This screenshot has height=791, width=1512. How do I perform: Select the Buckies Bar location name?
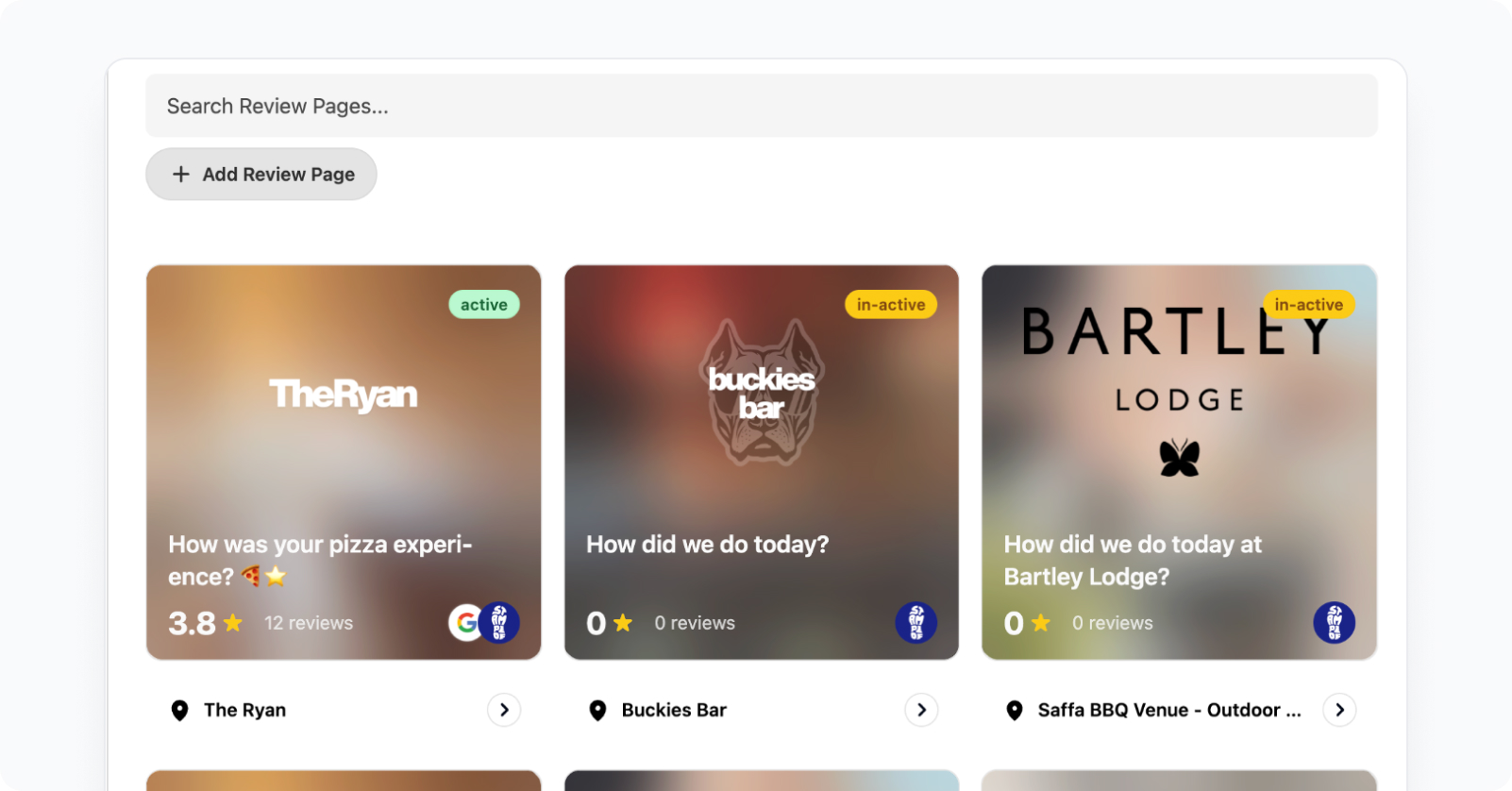(x=674, y=710)
